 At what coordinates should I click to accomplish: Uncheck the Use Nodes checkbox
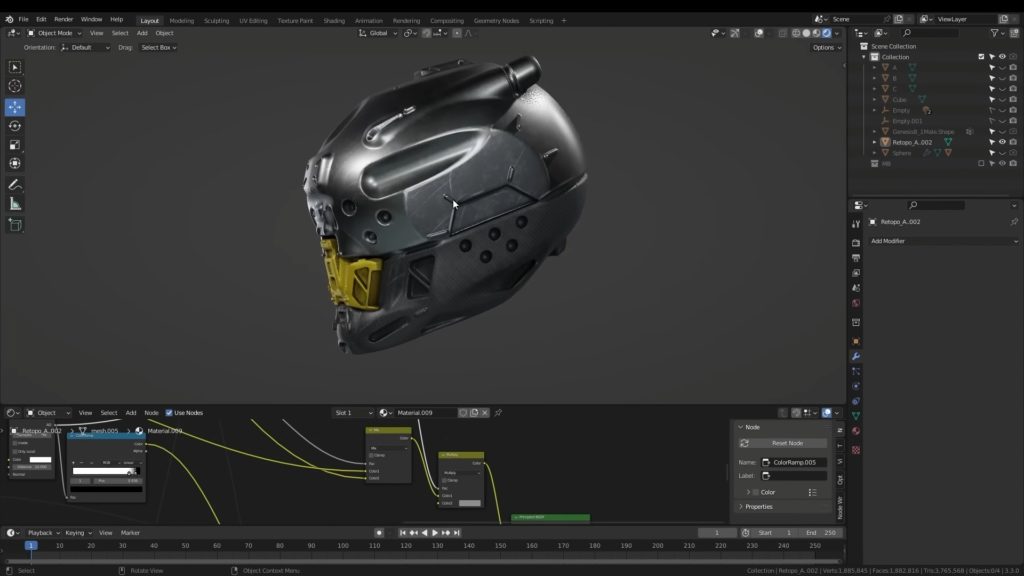click(x=169, y=413)
